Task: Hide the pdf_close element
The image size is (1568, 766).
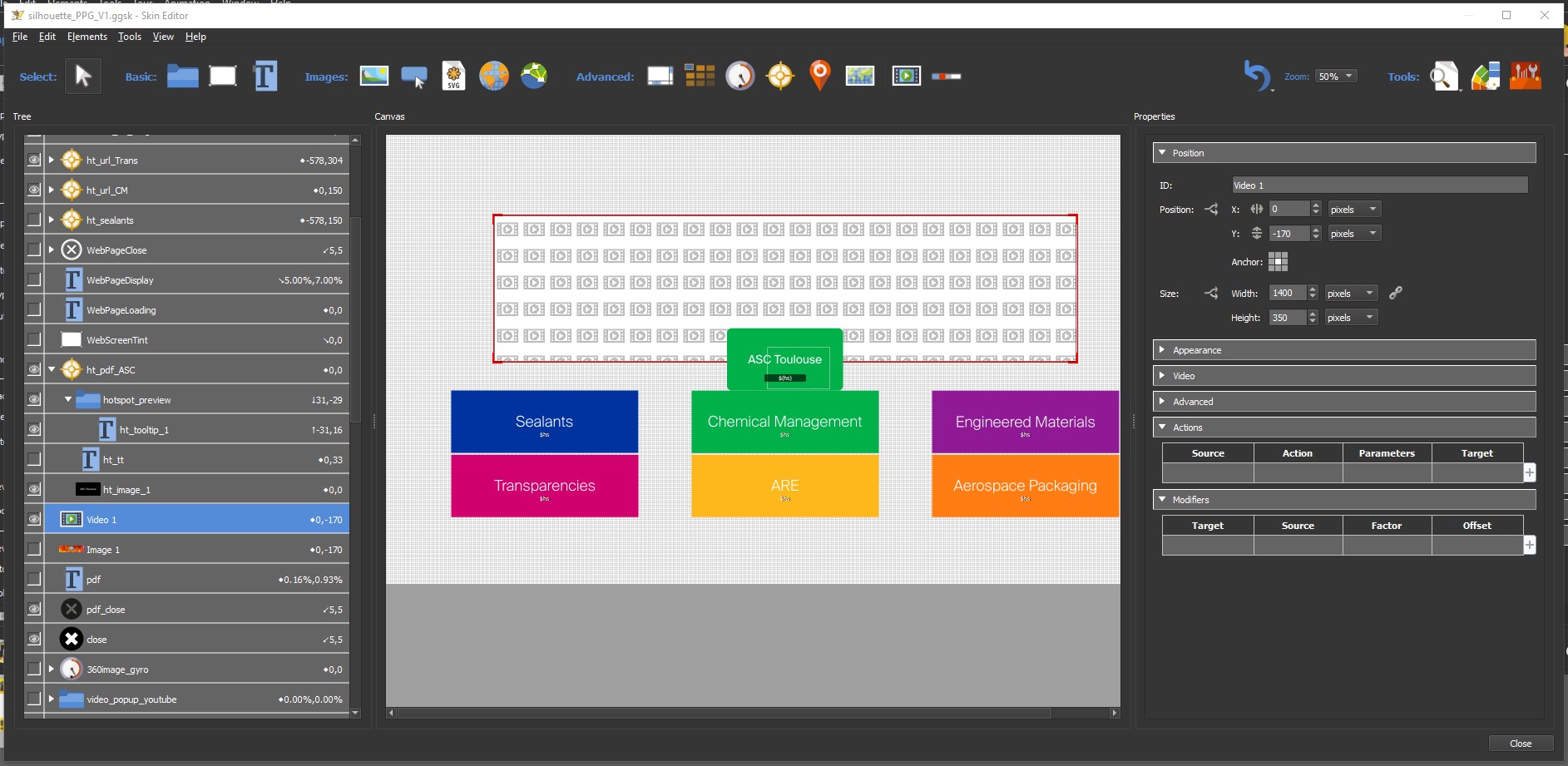Action: [34, 610]
